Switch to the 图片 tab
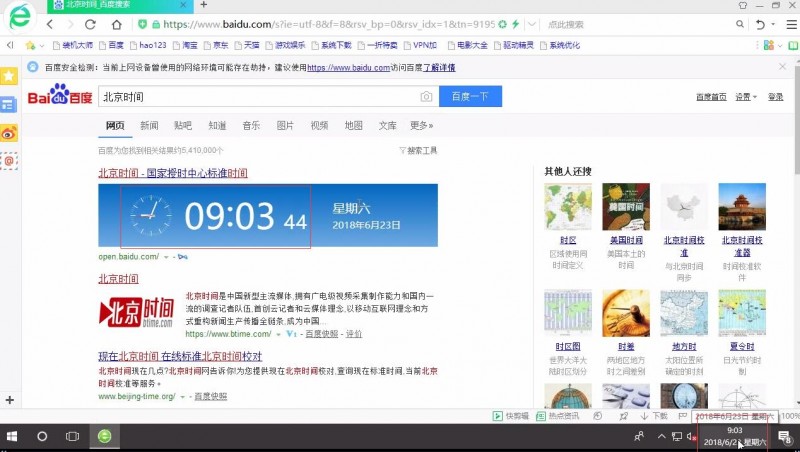 (285, 125)
